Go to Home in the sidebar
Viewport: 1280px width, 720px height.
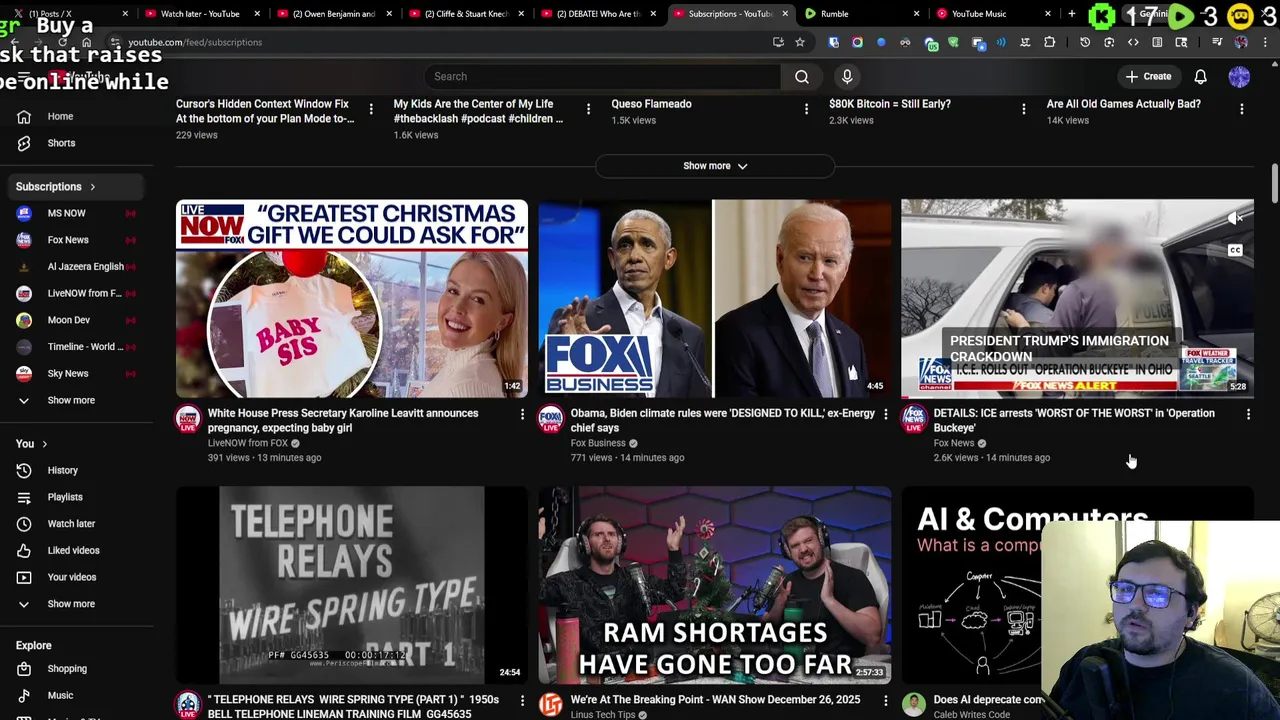[78, 116]
